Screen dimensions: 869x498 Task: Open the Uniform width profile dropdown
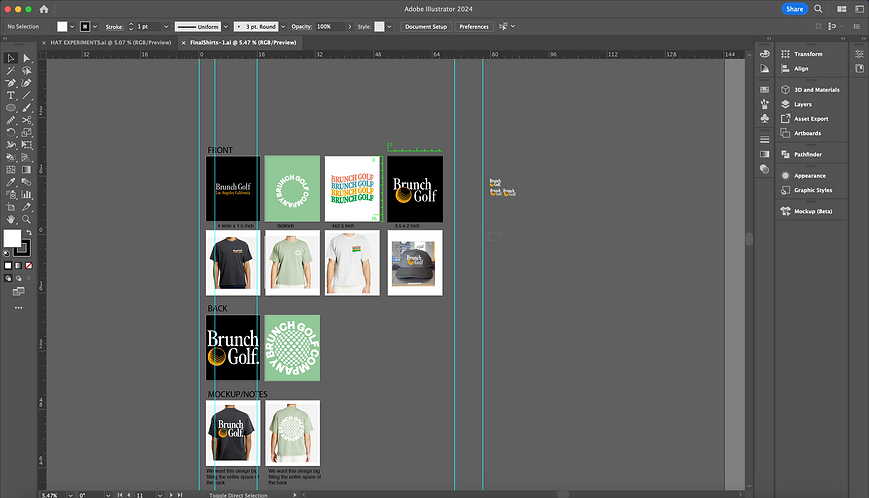226,27
